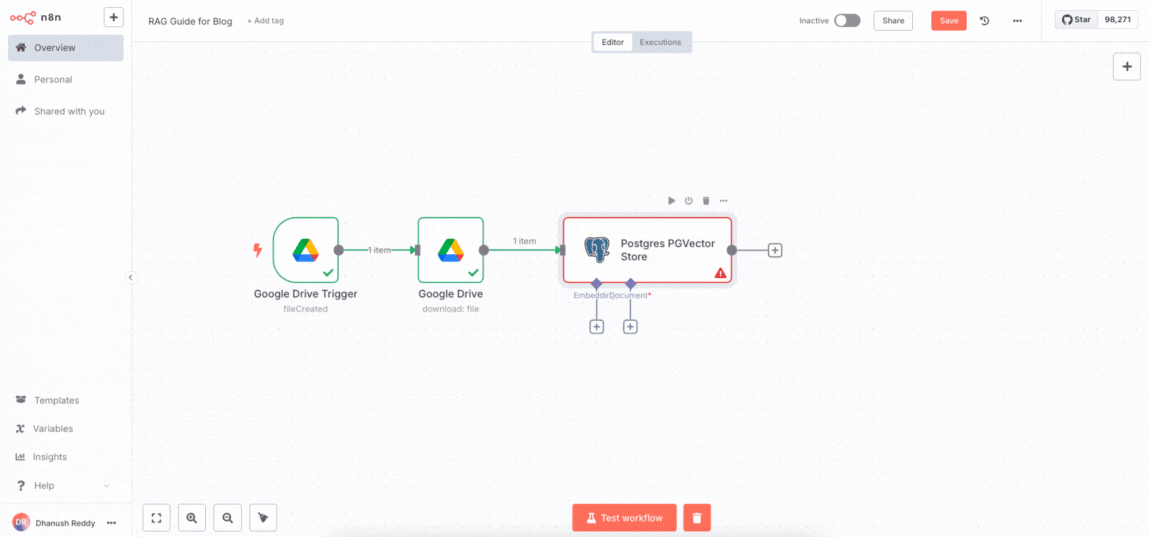Click the zoom out magnifier icon
Image resolution: width=1149 pixels, height=537 pixels.
click(227, 517)
